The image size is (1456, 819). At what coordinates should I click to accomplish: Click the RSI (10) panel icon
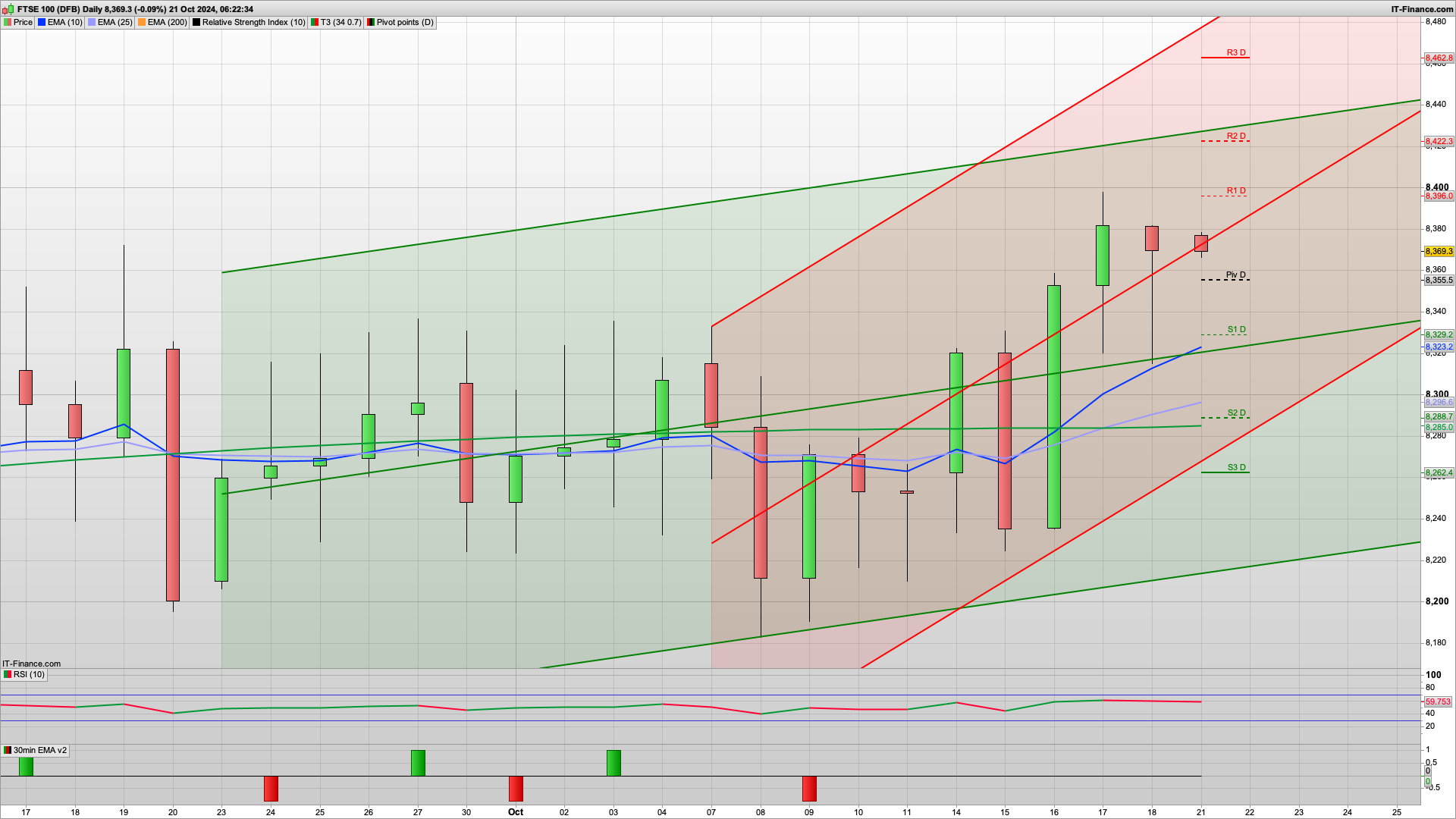click(x=8, y=675)
